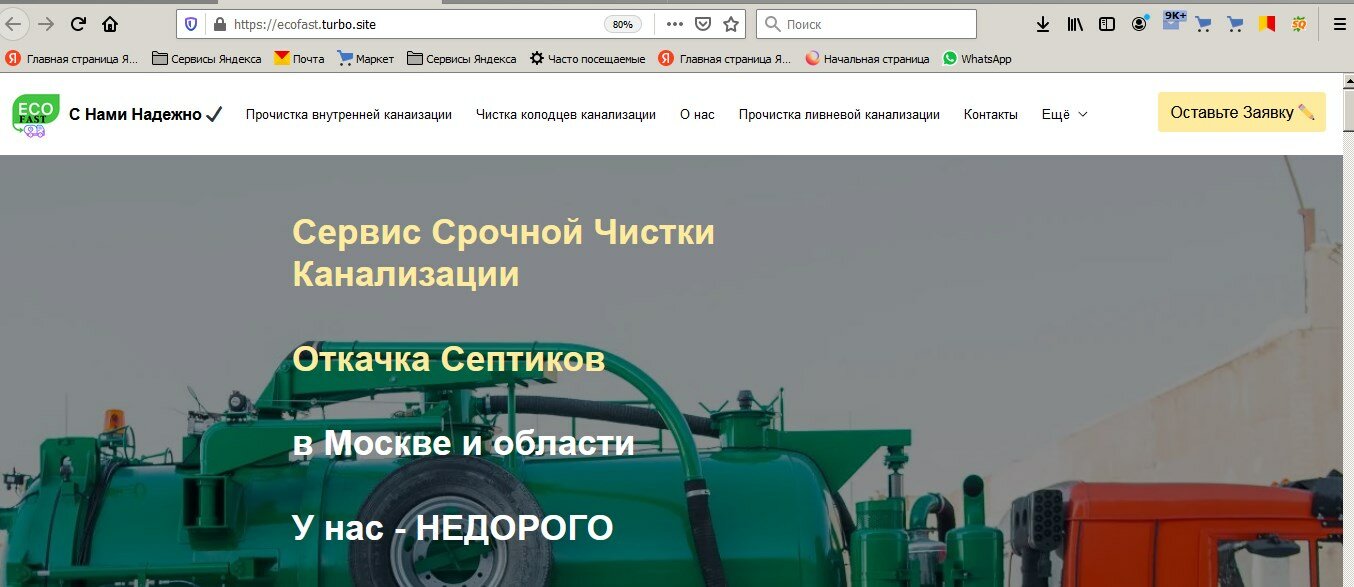1354x587 pixels.
Task: Click the Оставьте Заявку button
Action: click(1242, 112)
